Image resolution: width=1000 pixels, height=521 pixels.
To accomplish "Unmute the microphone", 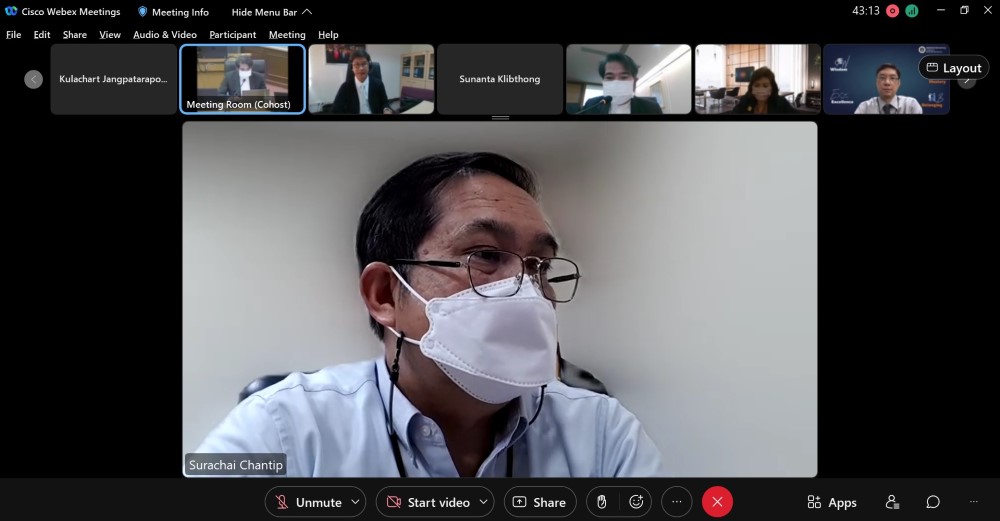I will [x=308, y=502].
